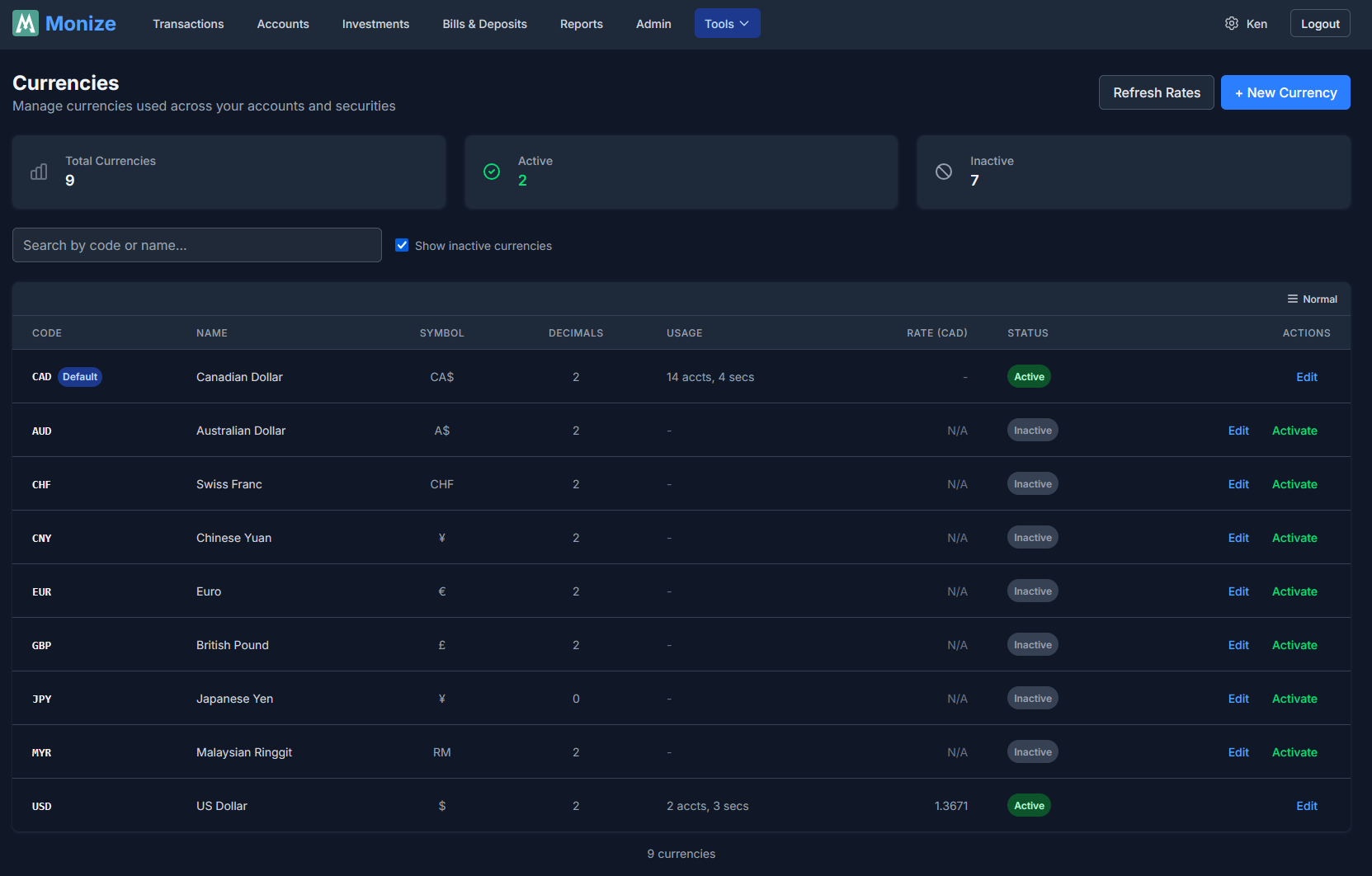Edit the Malaysian Ringgit row
1372x876 pixels.
point(1238,752)
